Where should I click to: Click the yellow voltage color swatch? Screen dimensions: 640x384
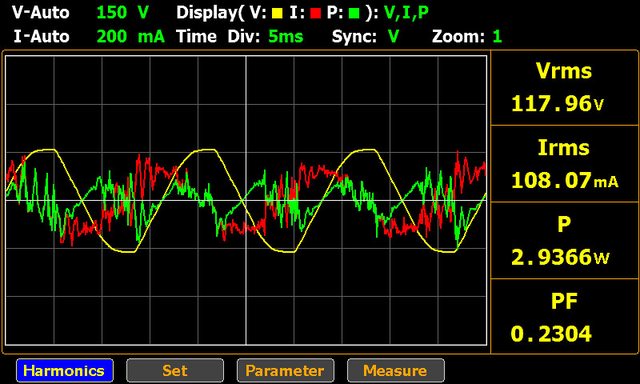278,14
